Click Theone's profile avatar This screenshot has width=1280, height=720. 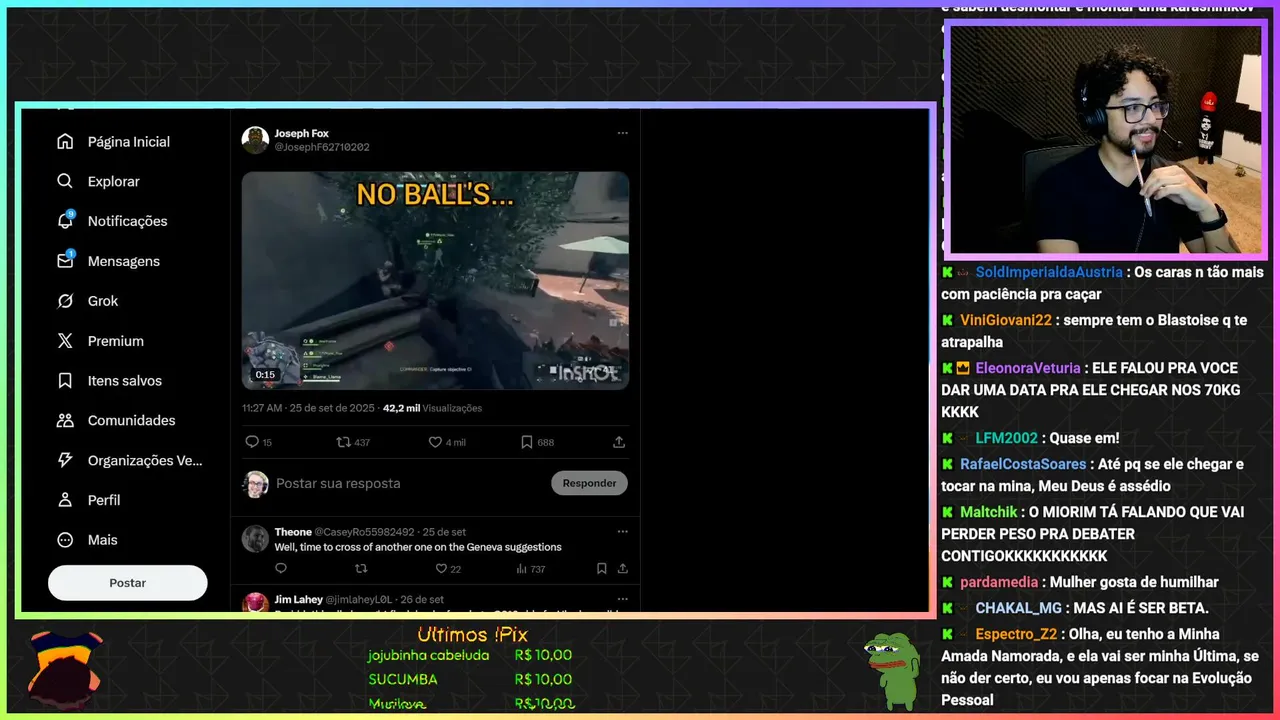coord(255,539)
